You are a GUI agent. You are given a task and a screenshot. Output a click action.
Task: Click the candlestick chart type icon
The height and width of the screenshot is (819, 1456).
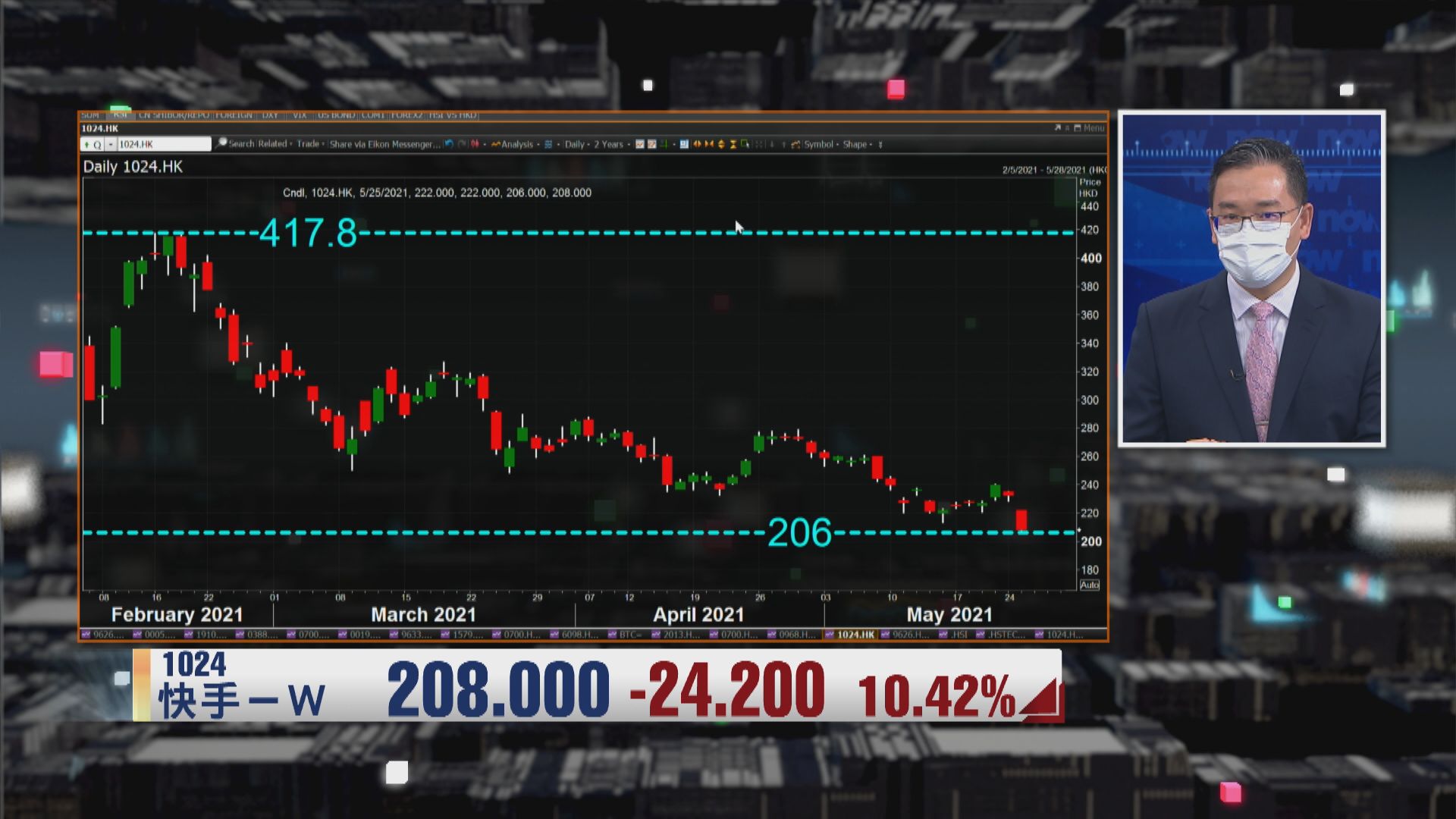(475, 144)
